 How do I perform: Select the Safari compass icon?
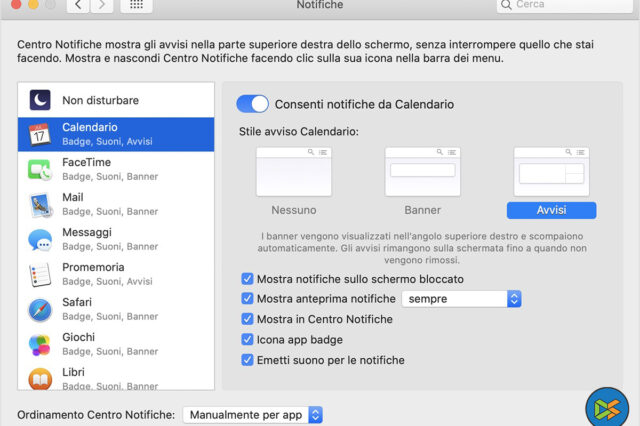tap(40, 310)
